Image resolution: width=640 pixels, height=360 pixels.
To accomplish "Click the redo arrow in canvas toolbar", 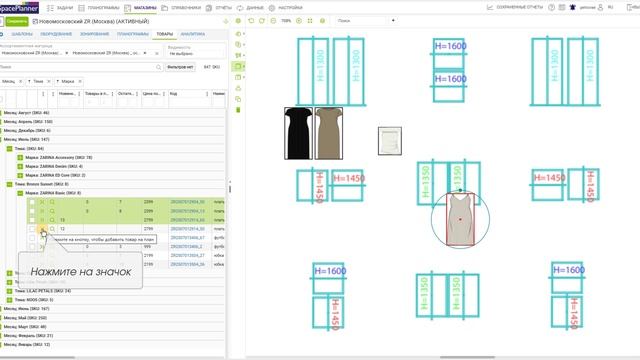I will tap(262, 20).
